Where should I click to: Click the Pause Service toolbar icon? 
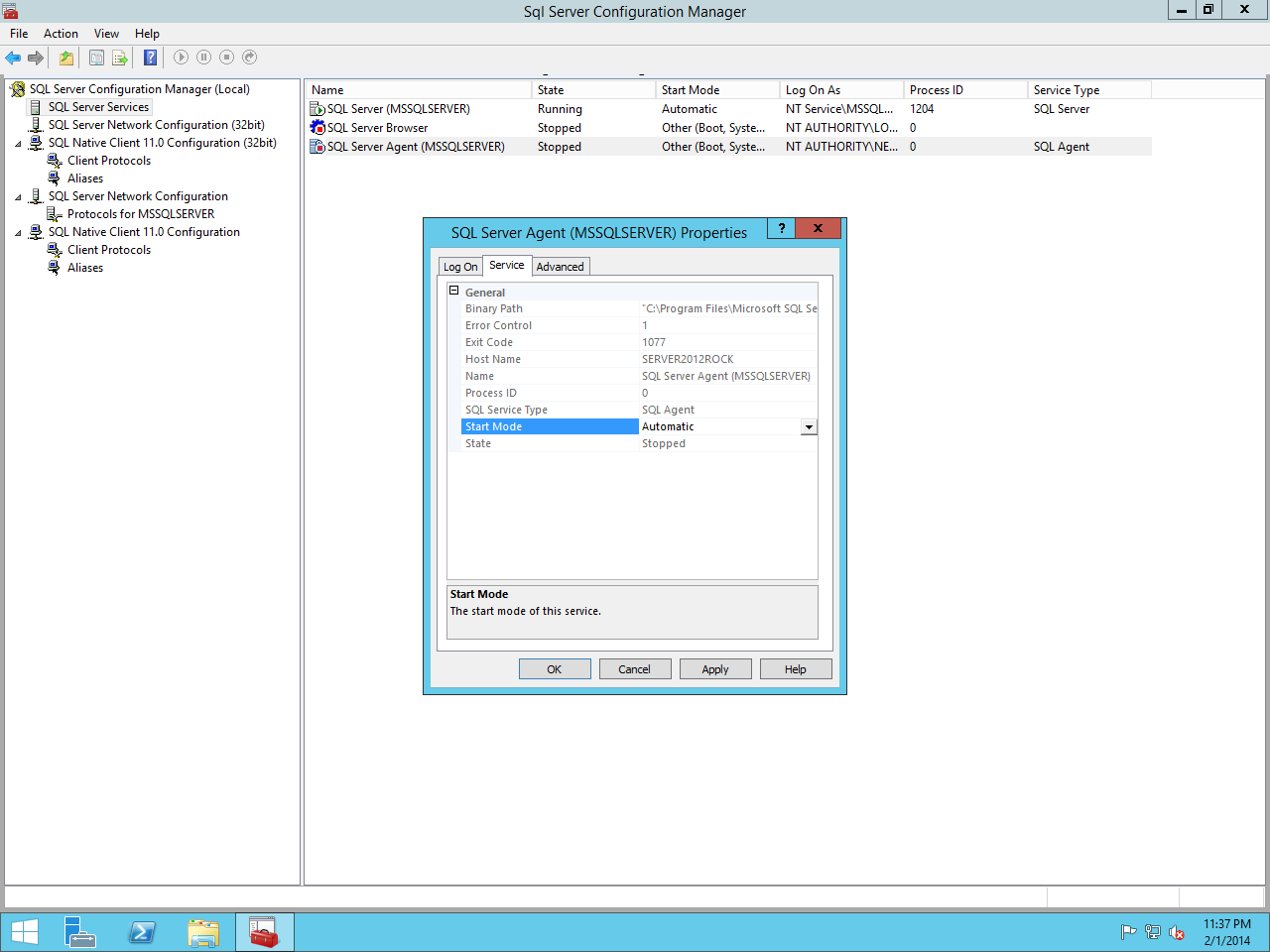(203, 58)
